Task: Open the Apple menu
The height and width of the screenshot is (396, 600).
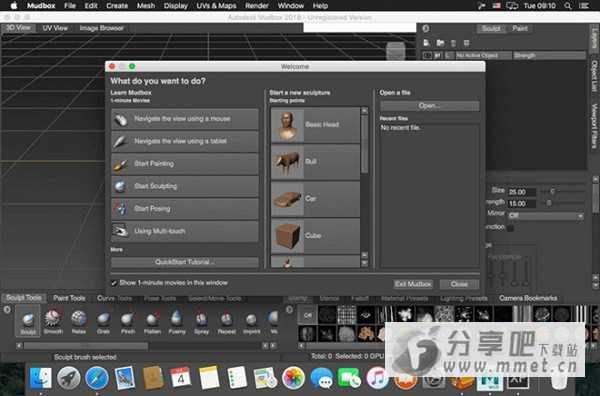Action: click(14, 6)
